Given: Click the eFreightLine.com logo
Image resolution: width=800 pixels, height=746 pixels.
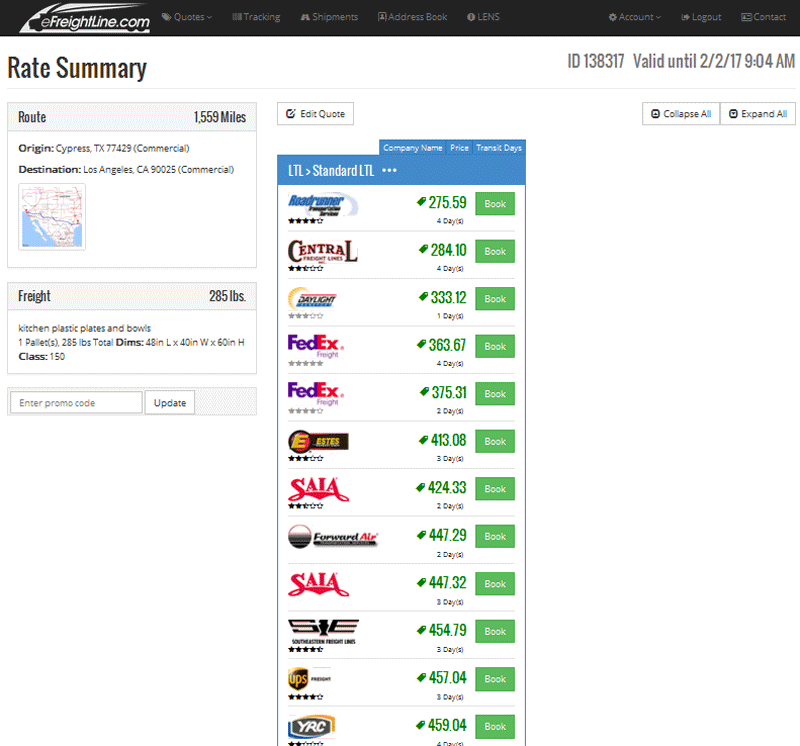Looking at the screenshot, I should point(85,18).
